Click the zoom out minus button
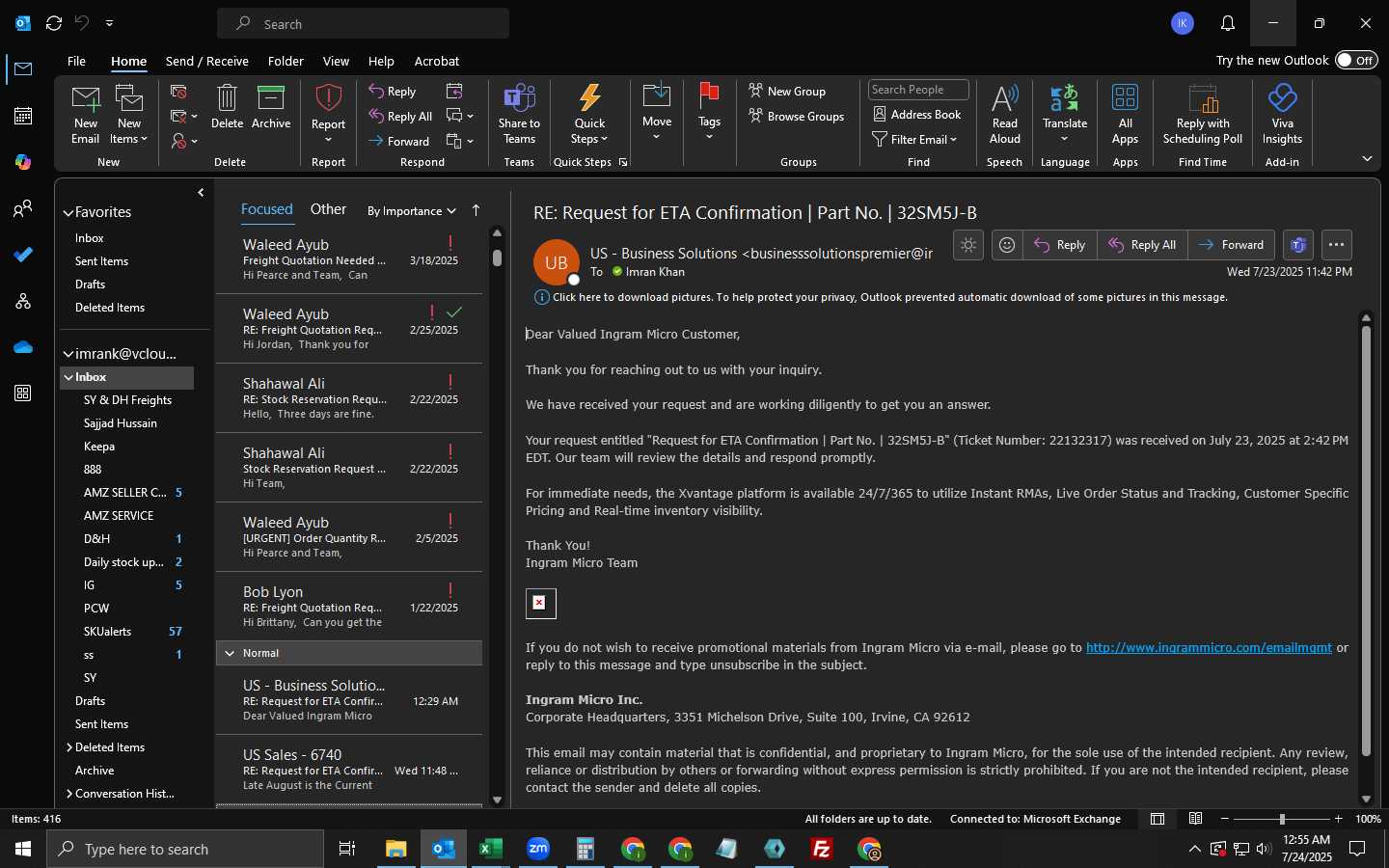The width and height of the screenshot is (1389, 868). click(1225, 819)
